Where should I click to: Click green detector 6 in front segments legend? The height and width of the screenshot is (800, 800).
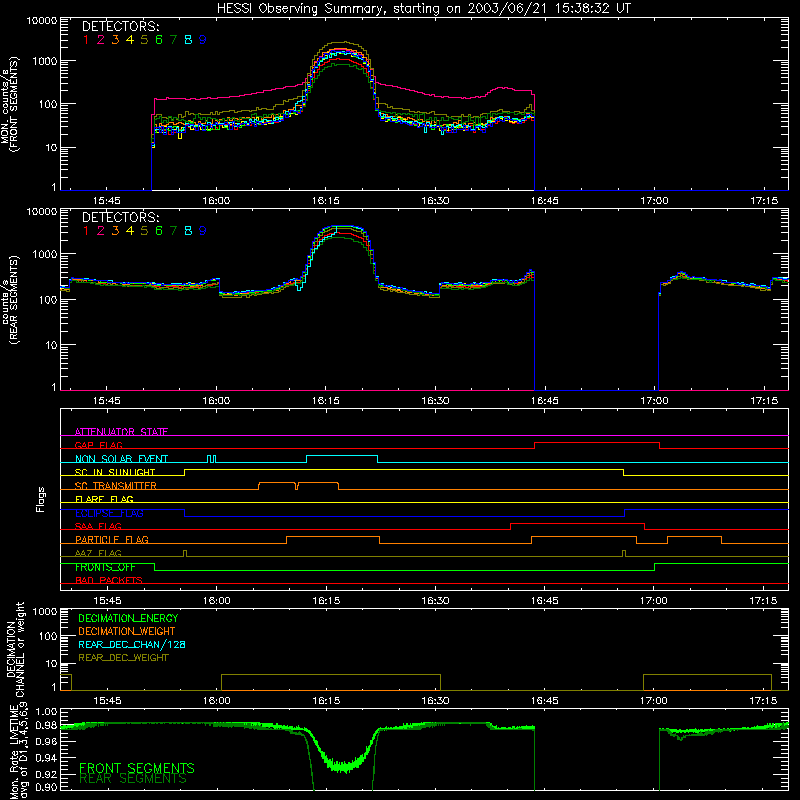point(159,40)
